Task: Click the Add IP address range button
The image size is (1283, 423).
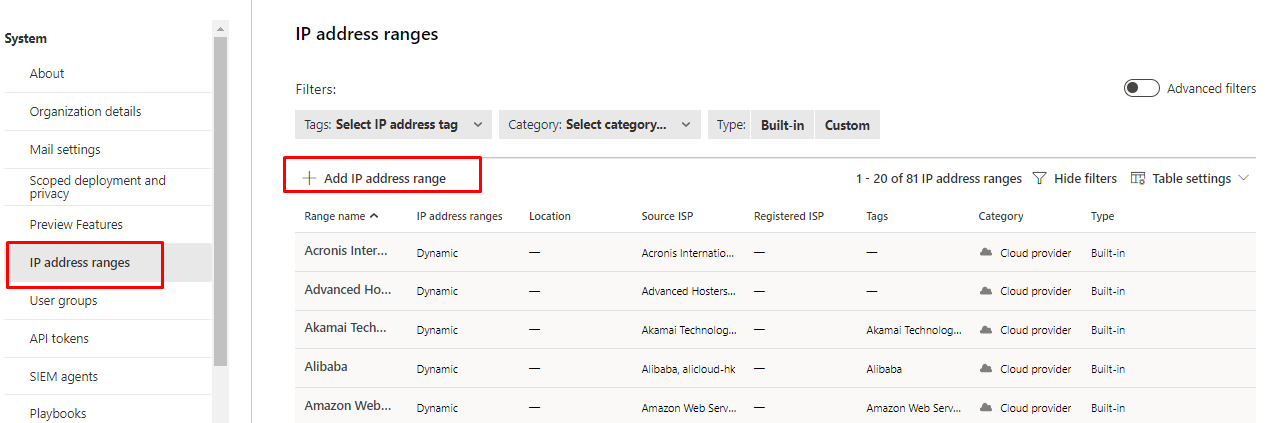Action: [x=384, y=178]
